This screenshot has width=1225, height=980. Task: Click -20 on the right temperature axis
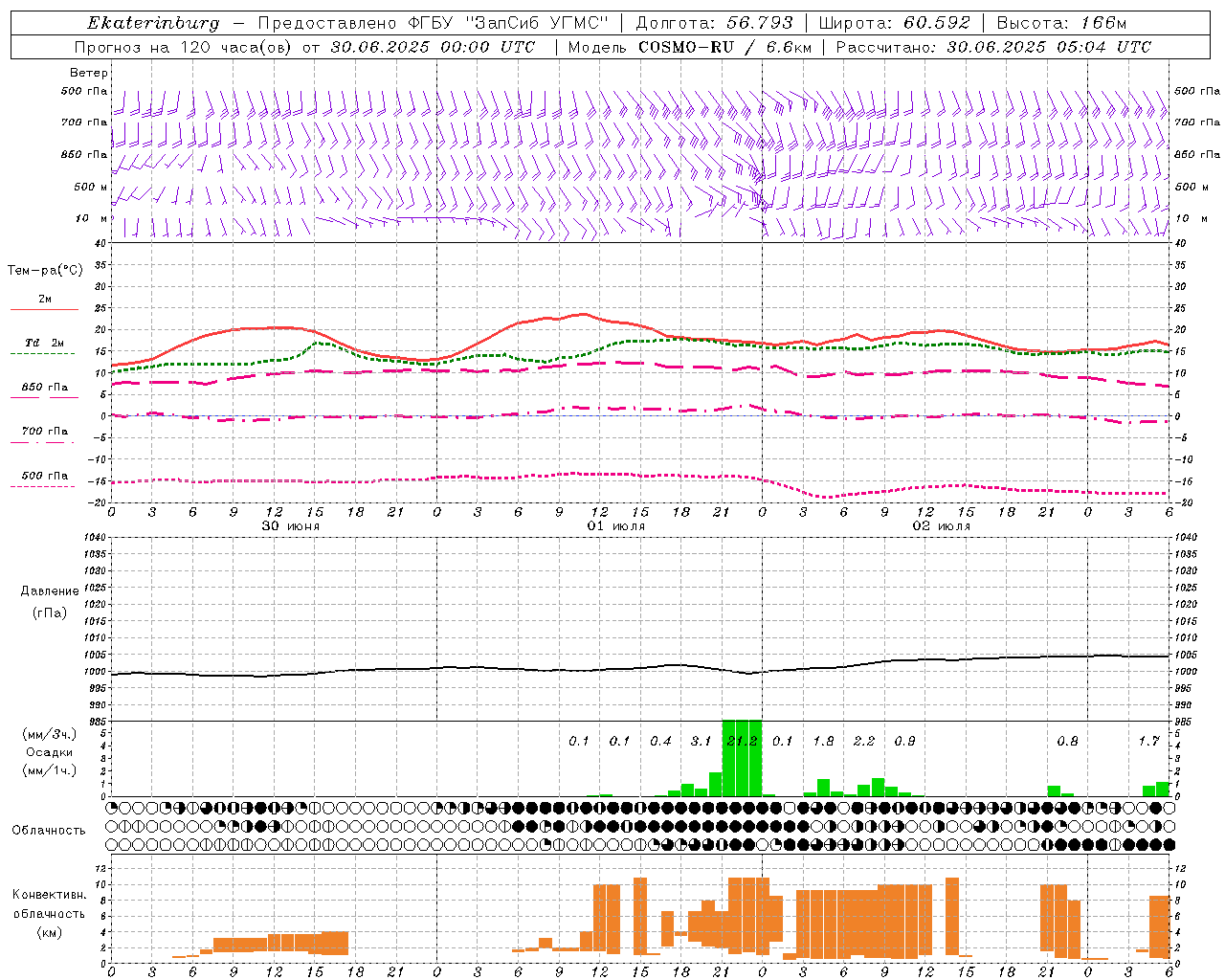(x=1183, y=502)
